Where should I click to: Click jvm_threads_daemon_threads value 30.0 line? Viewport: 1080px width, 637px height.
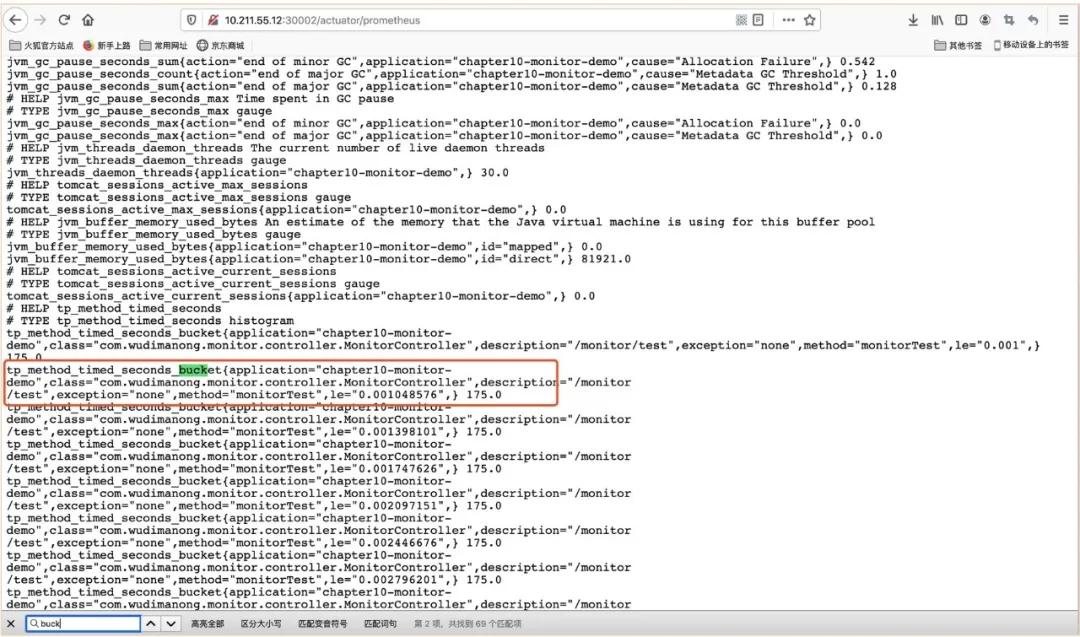click(x=258, y=173)
